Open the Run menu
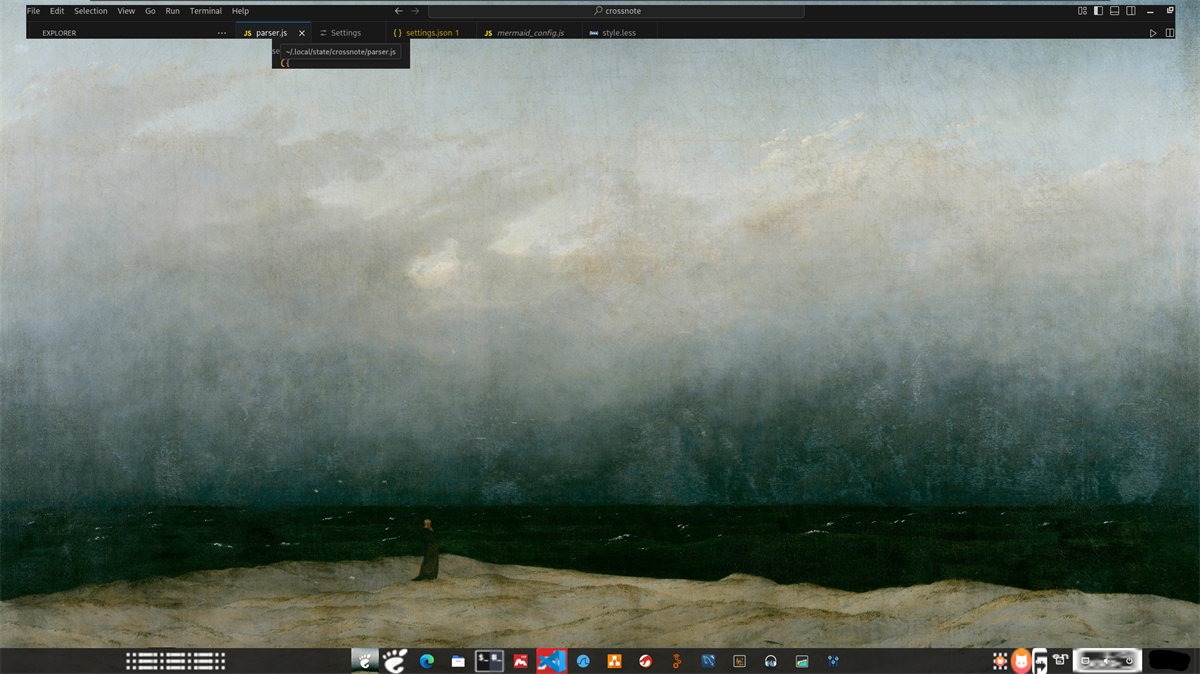The image size is (1200, 674). tap(173, 11)
